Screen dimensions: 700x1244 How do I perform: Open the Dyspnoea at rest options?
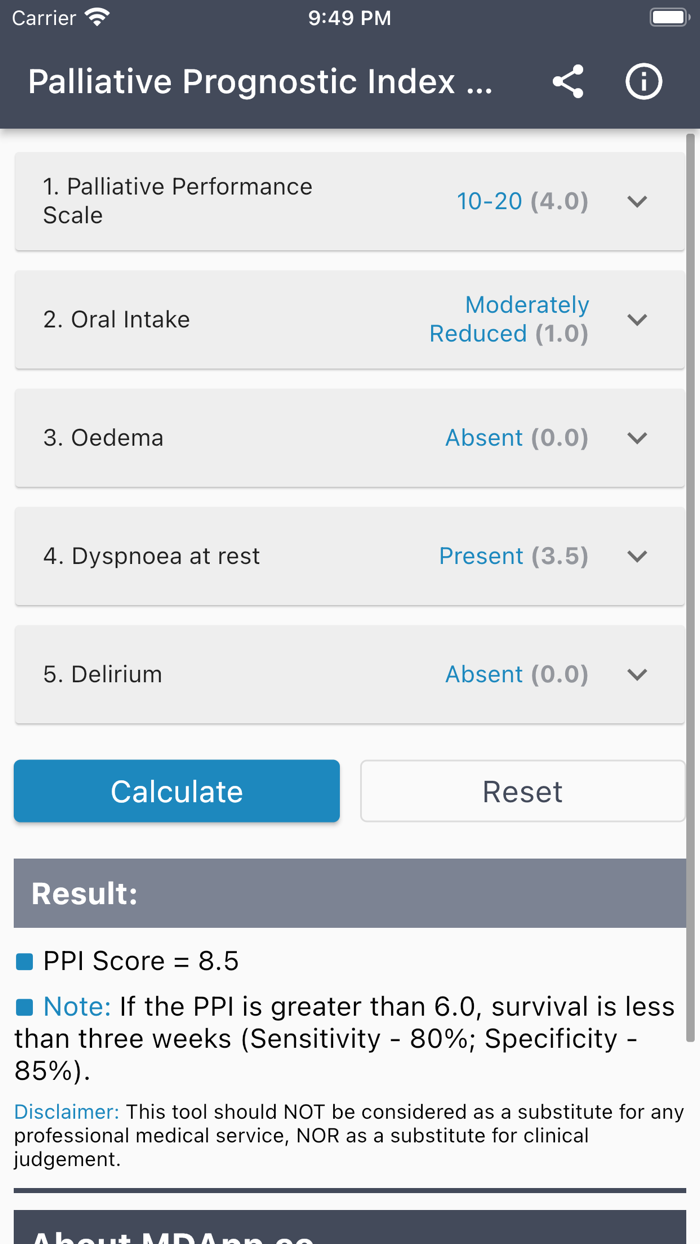coord(637,556)
